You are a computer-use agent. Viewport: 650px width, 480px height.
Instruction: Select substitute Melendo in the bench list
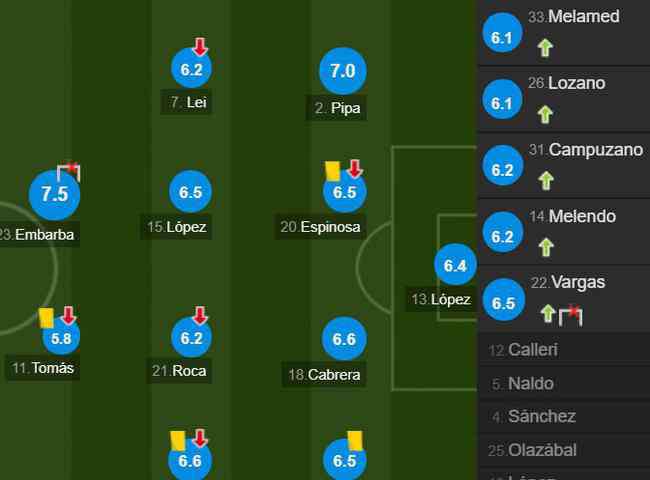click(573, 216)
